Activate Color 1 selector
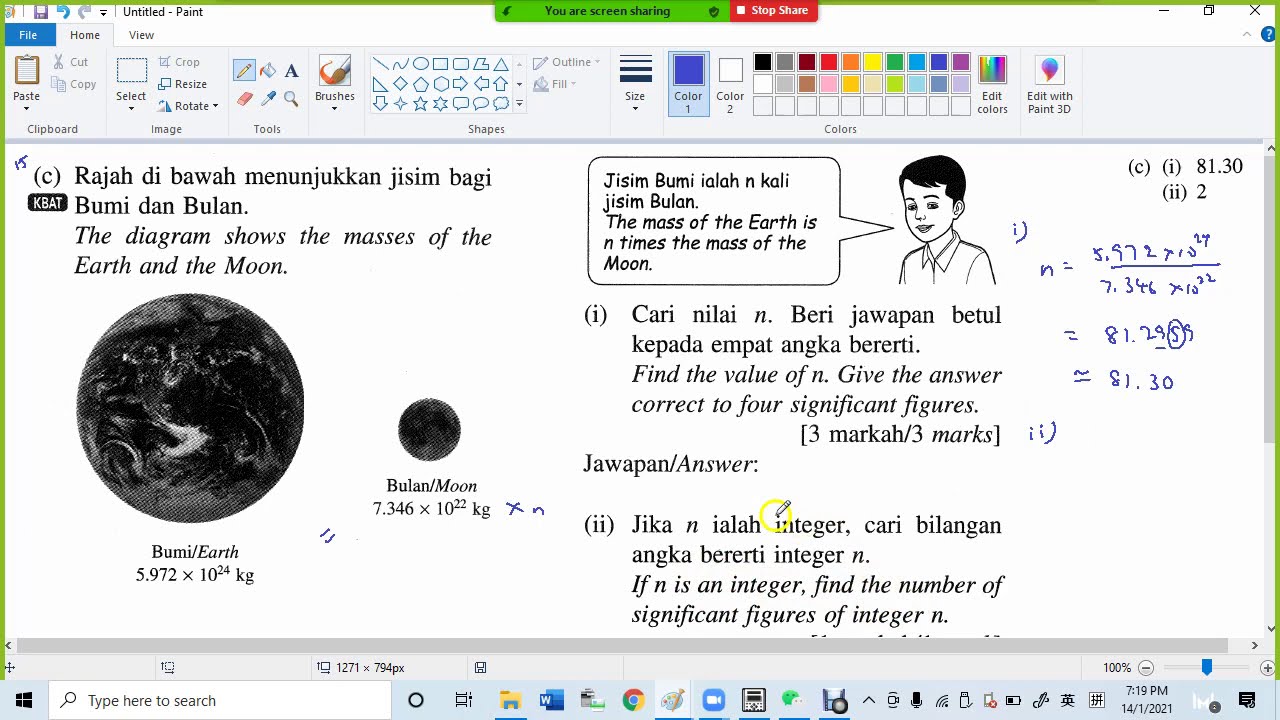1280x720 pixels. (x=688, y=85)
